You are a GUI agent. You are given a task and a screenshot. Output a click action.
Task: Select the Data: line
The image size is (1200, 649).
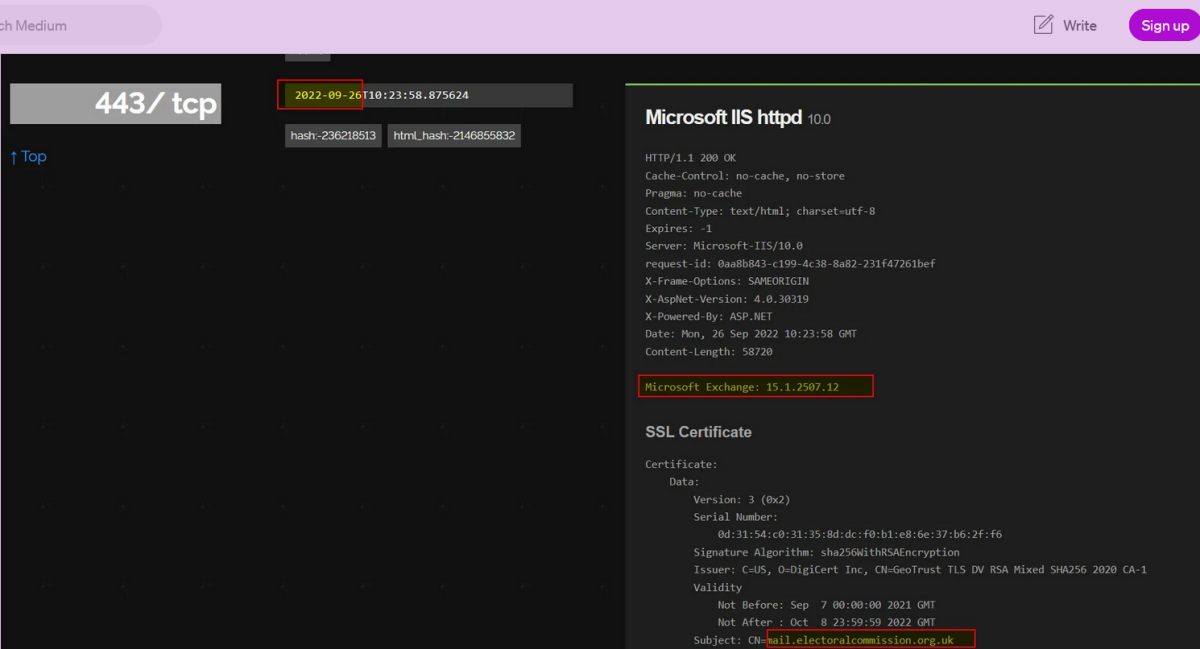(x=685, y=482)
